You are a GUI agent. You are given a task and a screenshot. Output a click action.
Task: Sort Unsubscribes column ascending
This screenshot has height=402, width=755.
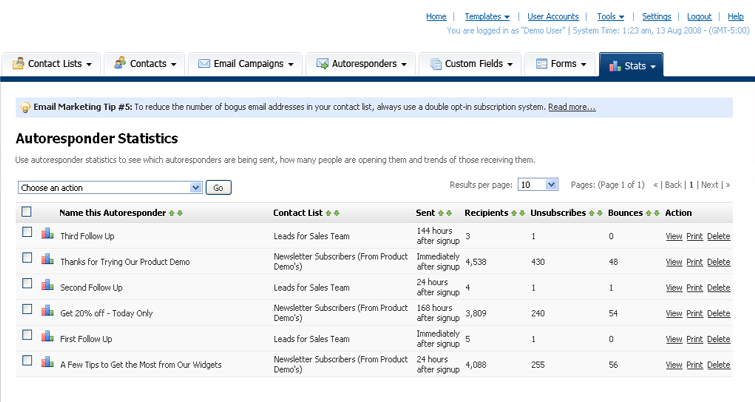[592, 213]
